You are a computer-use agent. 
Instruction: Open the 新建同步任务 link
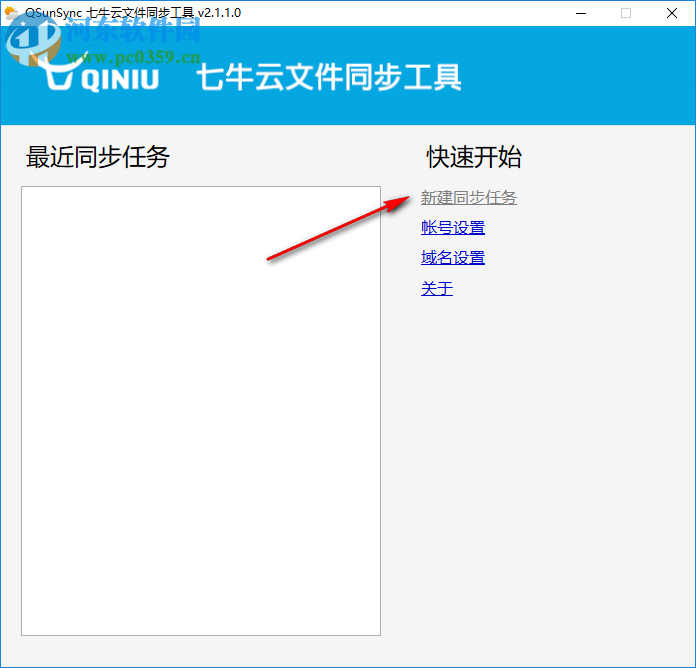point(468,198)
